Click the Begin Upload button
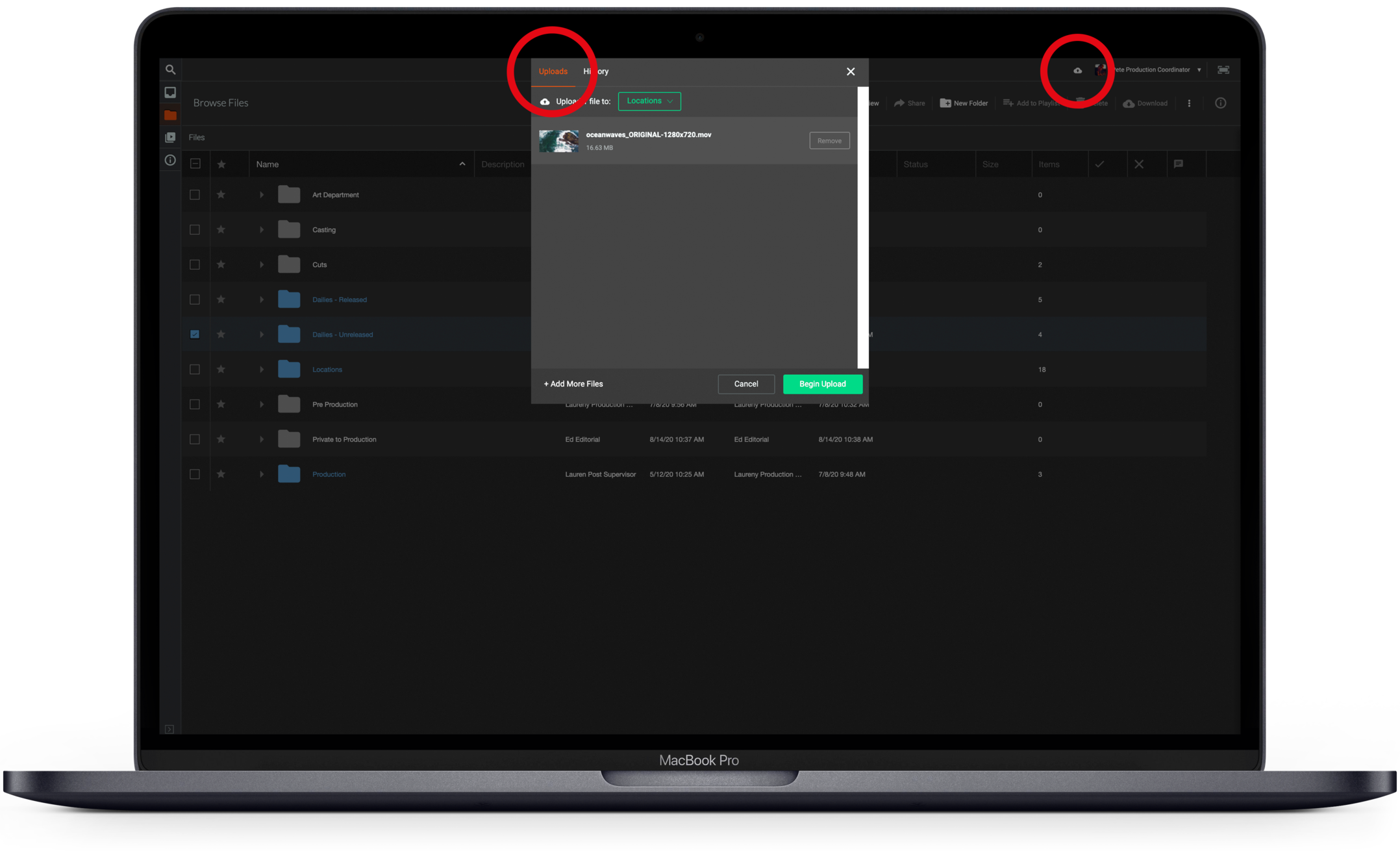The image size is (1400, 851). tap(822, 384)
